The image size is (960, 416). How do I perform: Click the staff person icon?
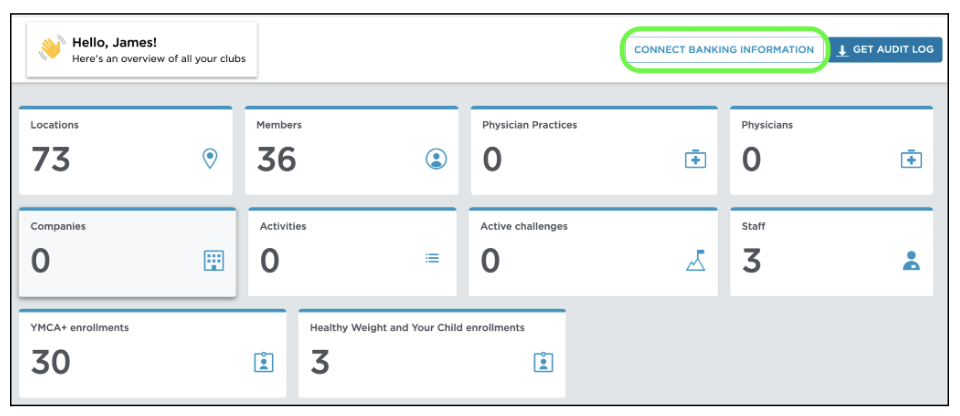(911, 261)
